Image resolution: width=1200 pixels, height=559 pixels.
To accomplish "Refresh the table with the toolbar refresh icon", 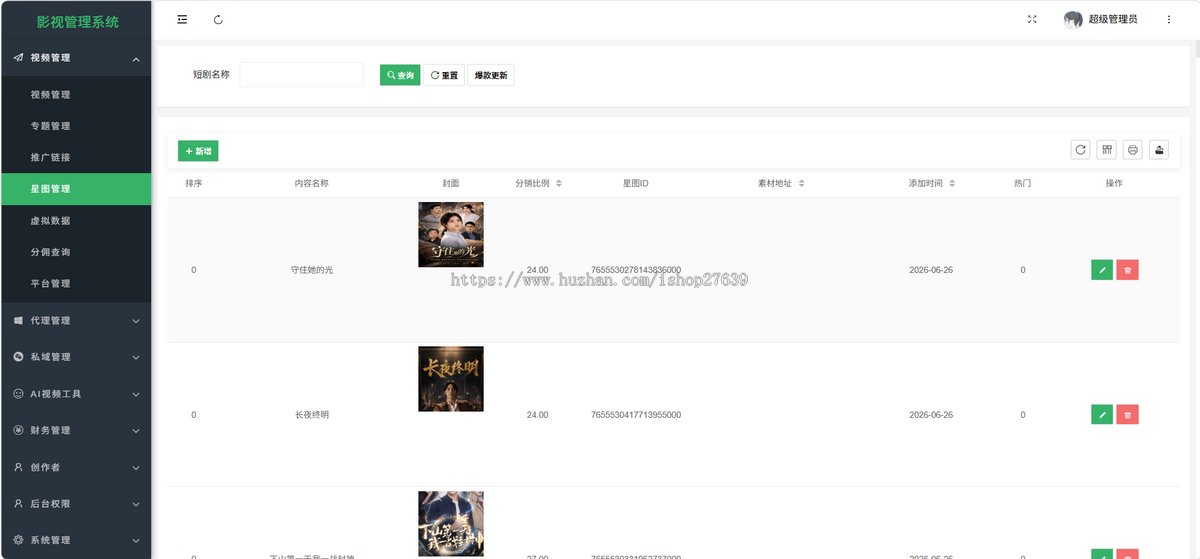I will tap(1080, 150).
